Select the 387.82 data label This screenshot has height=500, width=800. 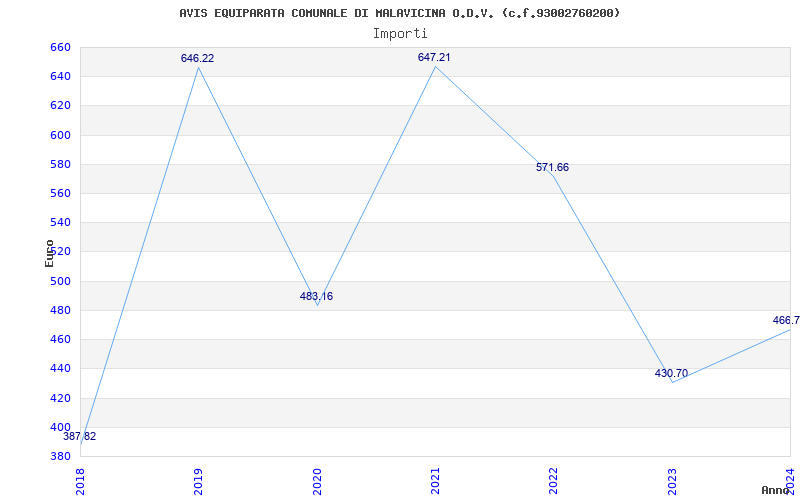(80, 437)
